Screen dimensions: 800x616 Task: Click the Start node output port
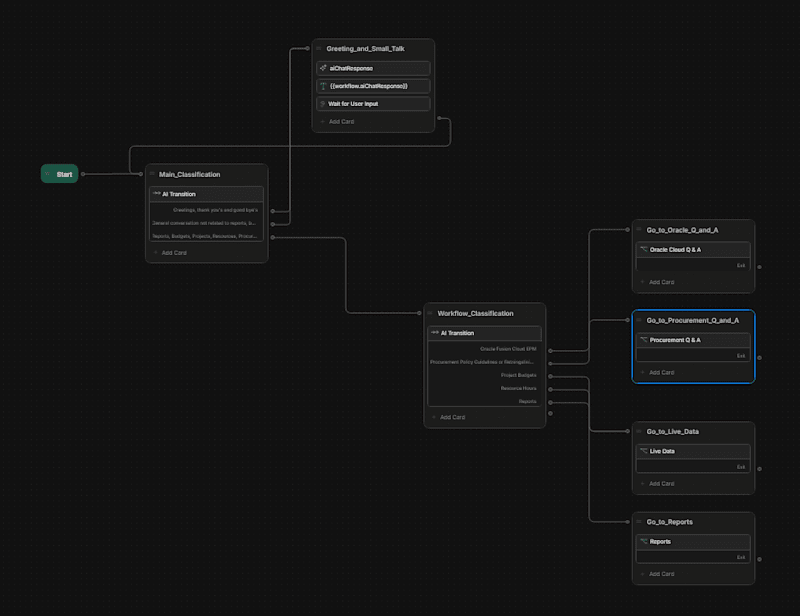[x=83, y=174]
